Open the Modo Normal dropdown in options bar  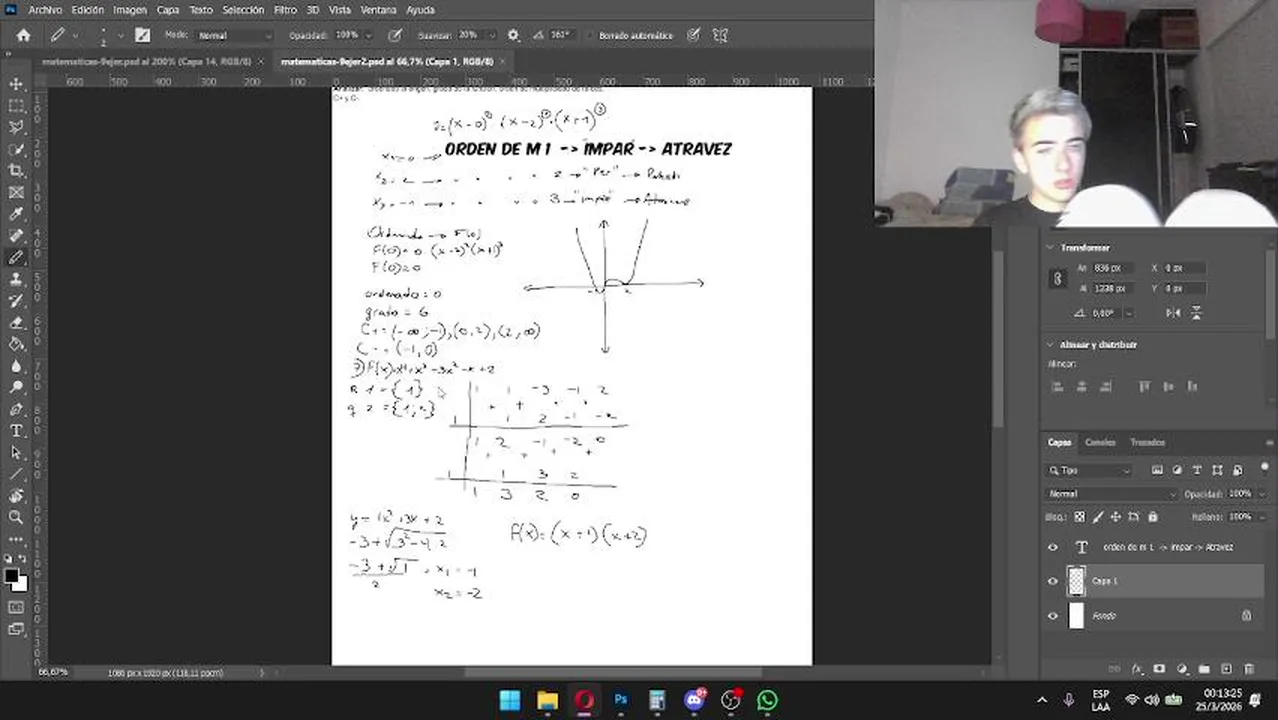pos(234,35)
